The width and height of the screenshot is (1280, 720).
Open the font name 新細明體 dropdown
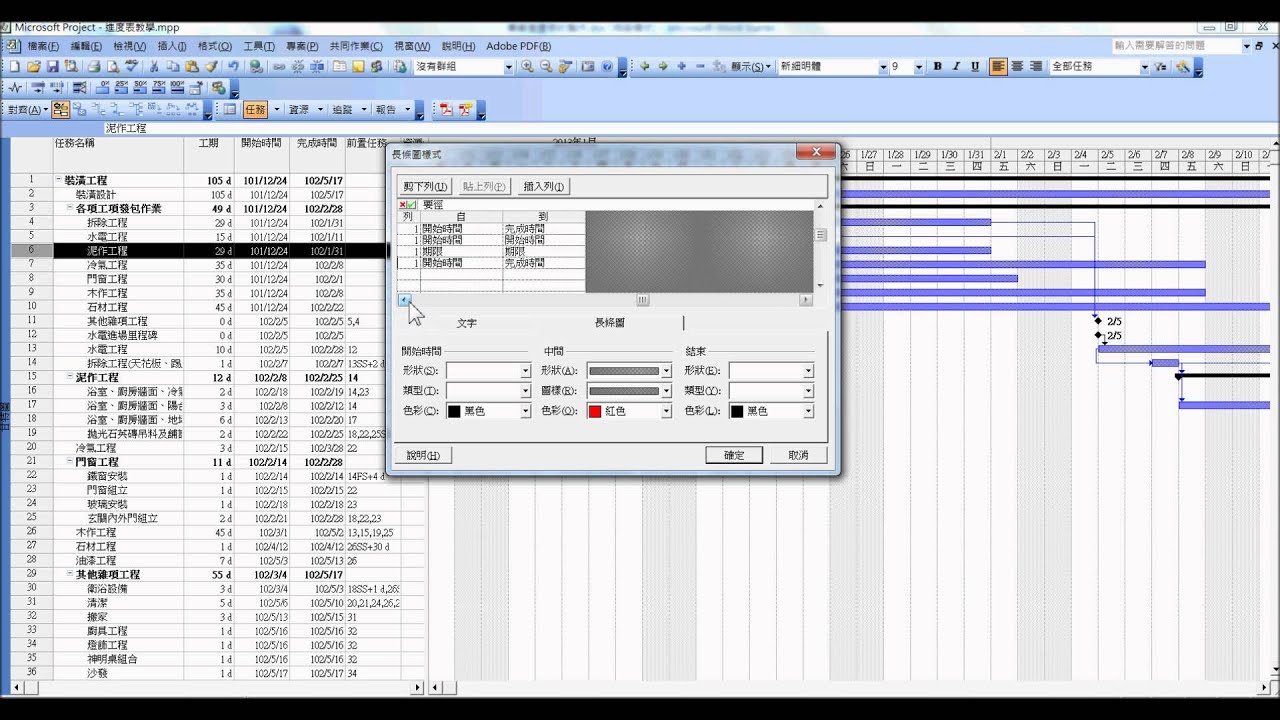click(883, 66)
